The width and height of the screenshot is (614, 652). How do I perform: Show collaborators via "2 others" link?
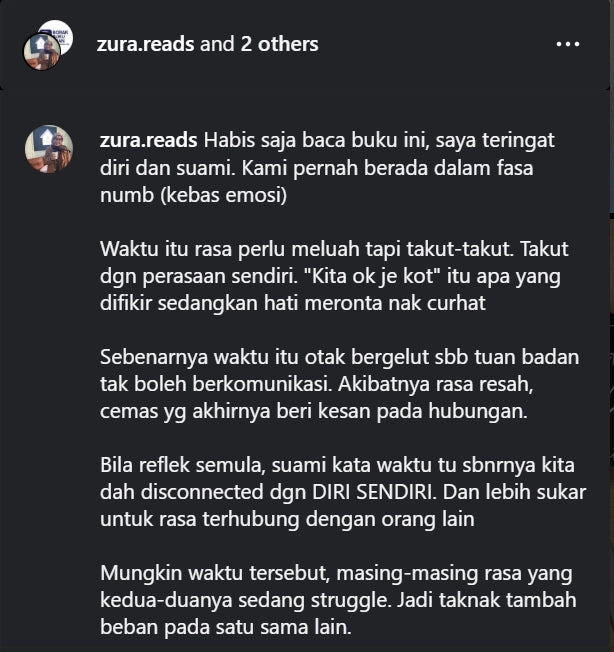(279, 44)
